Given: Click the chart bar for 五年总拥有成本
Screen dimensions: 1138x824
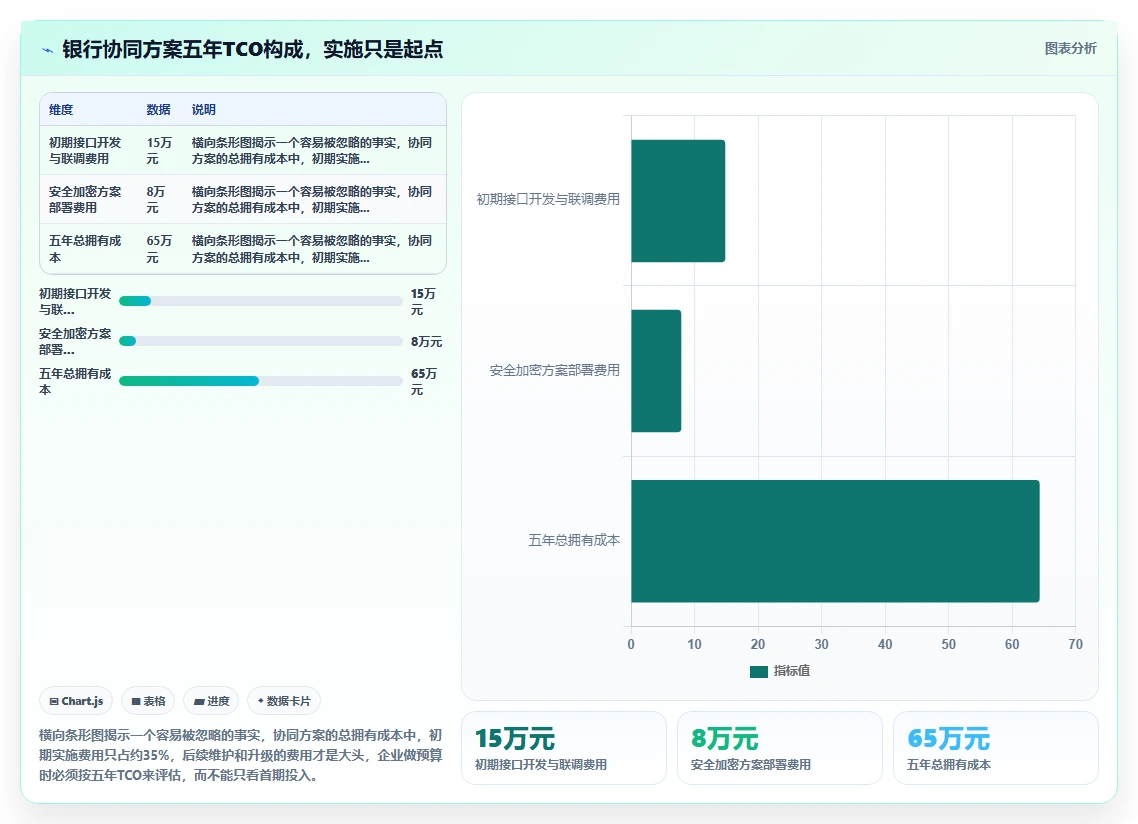Looking at the screenshot, I should click(x=835, y=541).
